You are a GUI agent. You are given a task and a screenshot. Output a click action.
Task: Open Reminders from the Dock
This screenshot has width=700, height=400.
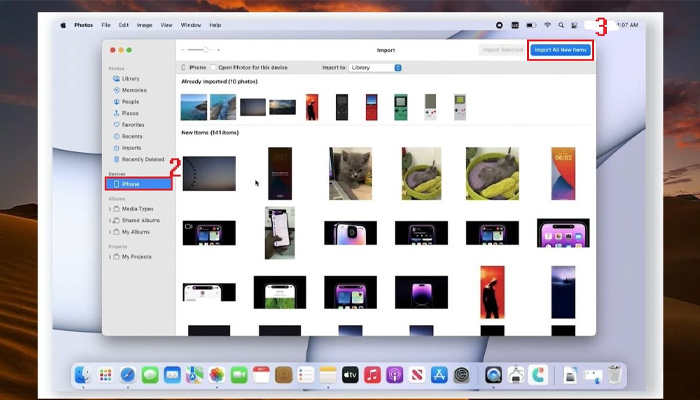[x=306, y=375]
